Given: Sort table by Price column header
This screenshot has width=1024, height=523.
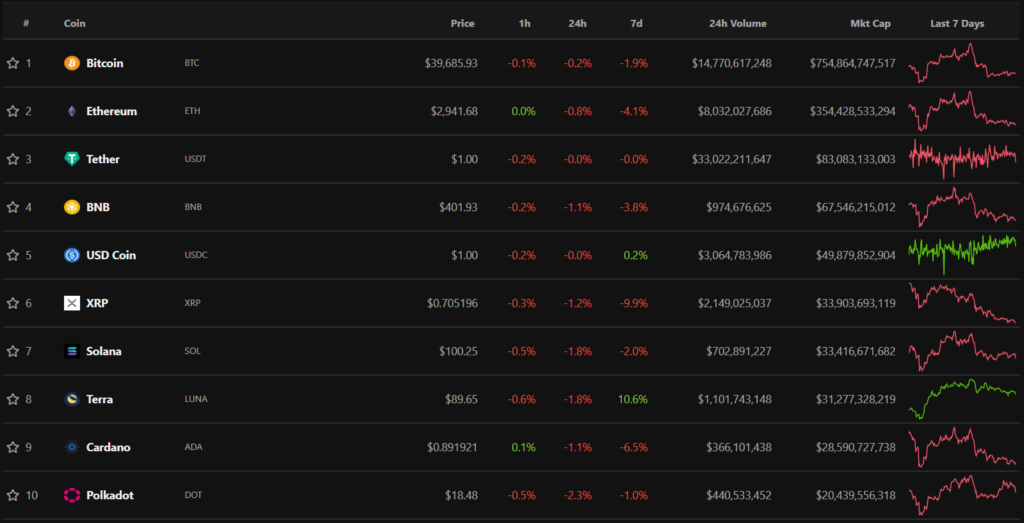Looking at the screenshot, I should point(462,23).
